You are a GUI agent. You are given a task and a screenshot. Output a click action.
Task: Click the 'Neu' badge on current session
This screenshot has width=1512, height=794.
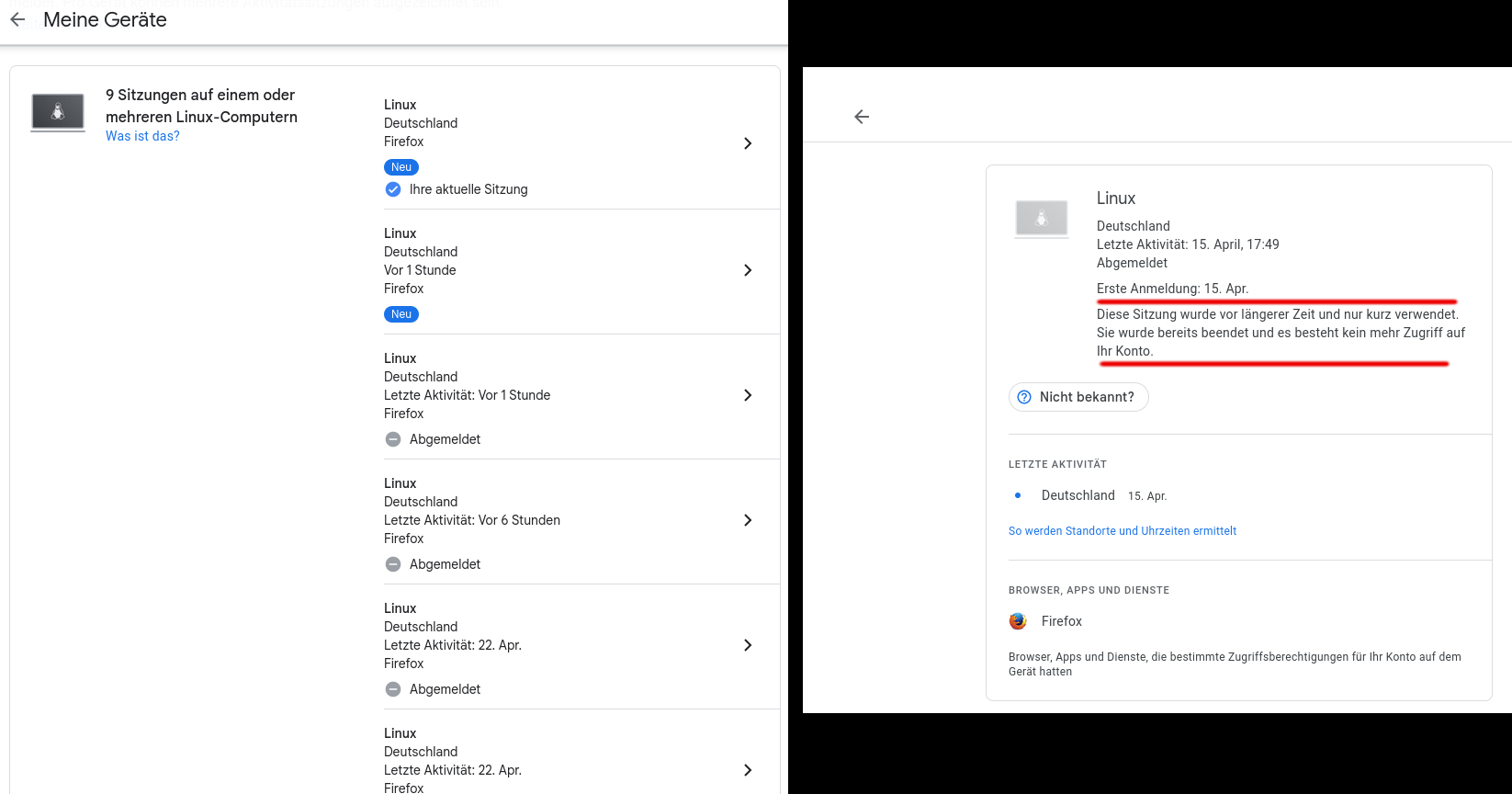coord(401,167)
